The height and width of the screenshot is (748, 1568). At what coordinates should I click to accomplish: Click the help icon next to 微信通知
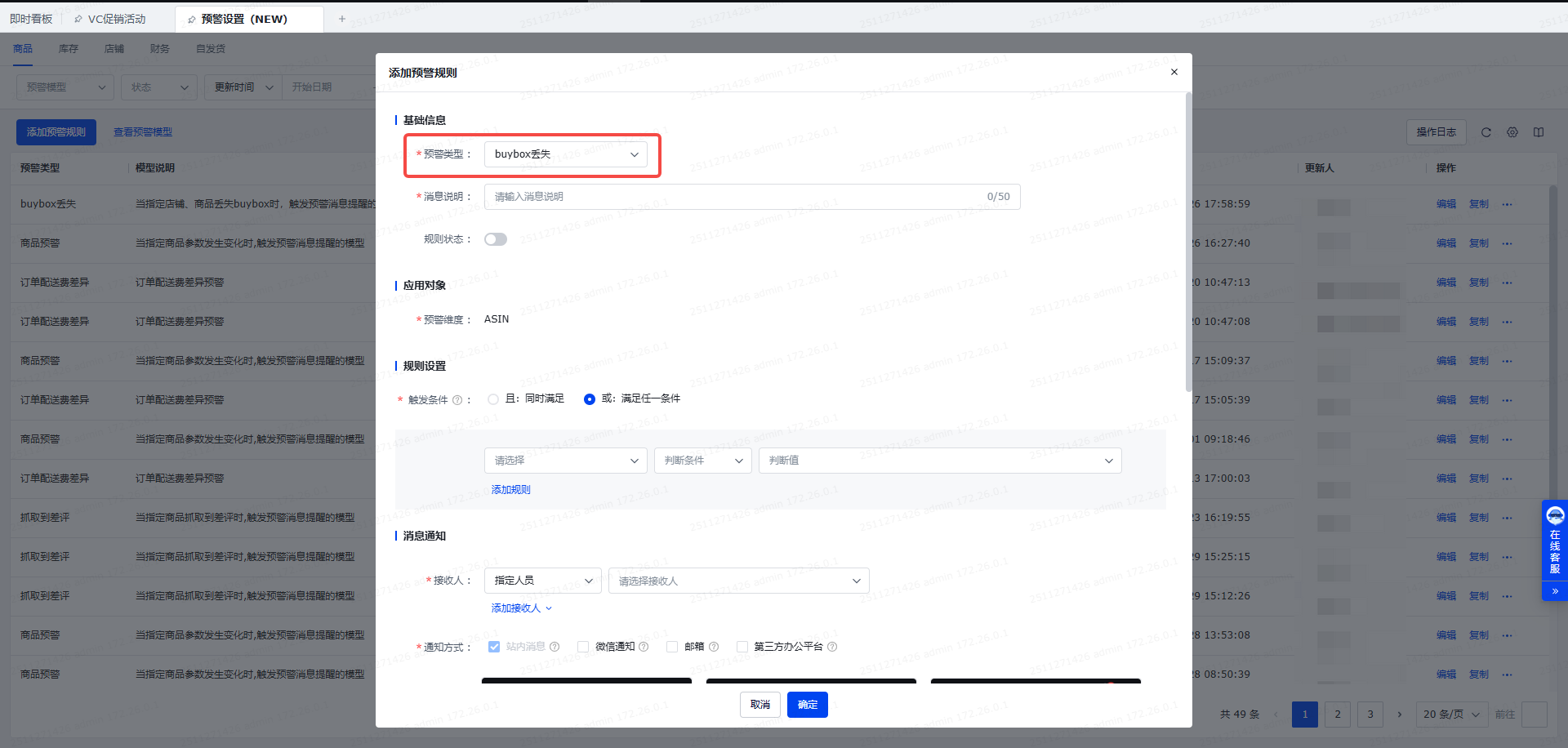(x=644, y=647)
